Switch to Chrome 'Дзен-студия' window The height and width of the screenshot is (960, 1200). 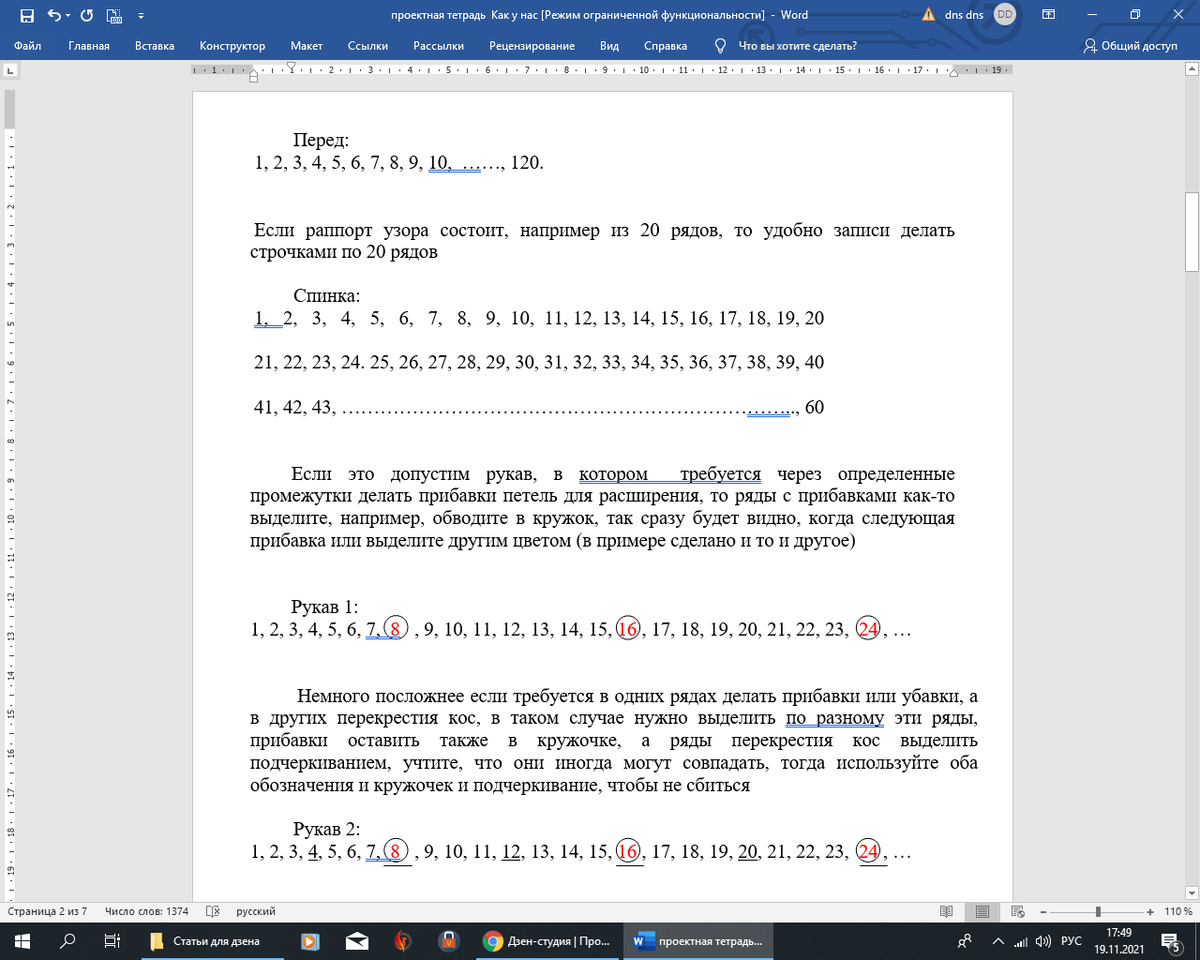click(x=547, y=941)
